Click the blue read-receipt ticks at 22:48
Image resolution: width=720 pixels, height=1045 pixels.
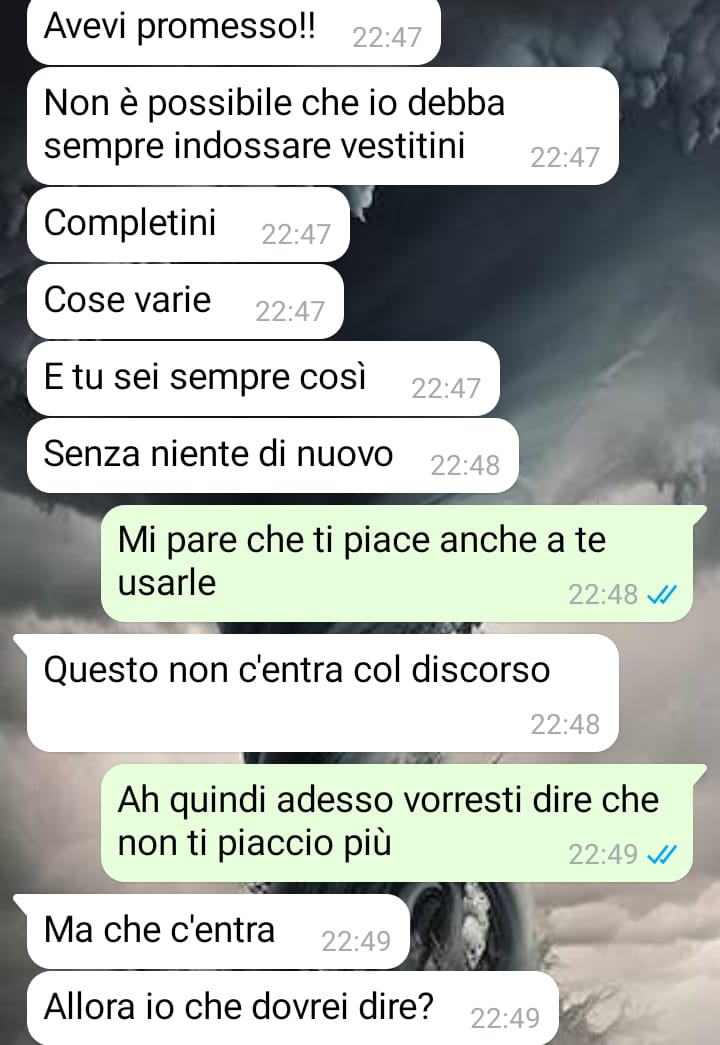point(662,594)
